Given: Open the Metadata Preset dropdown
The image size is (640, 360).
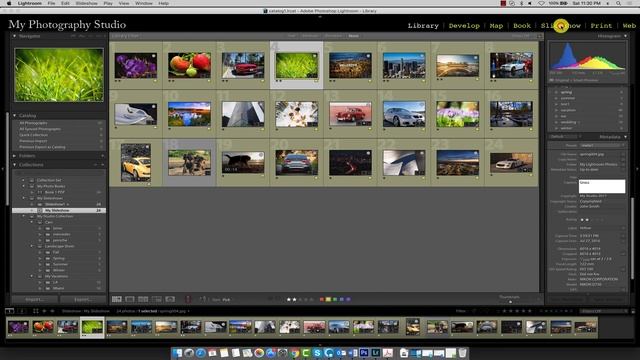Looking at the screenshot, I should coord(602,145).
